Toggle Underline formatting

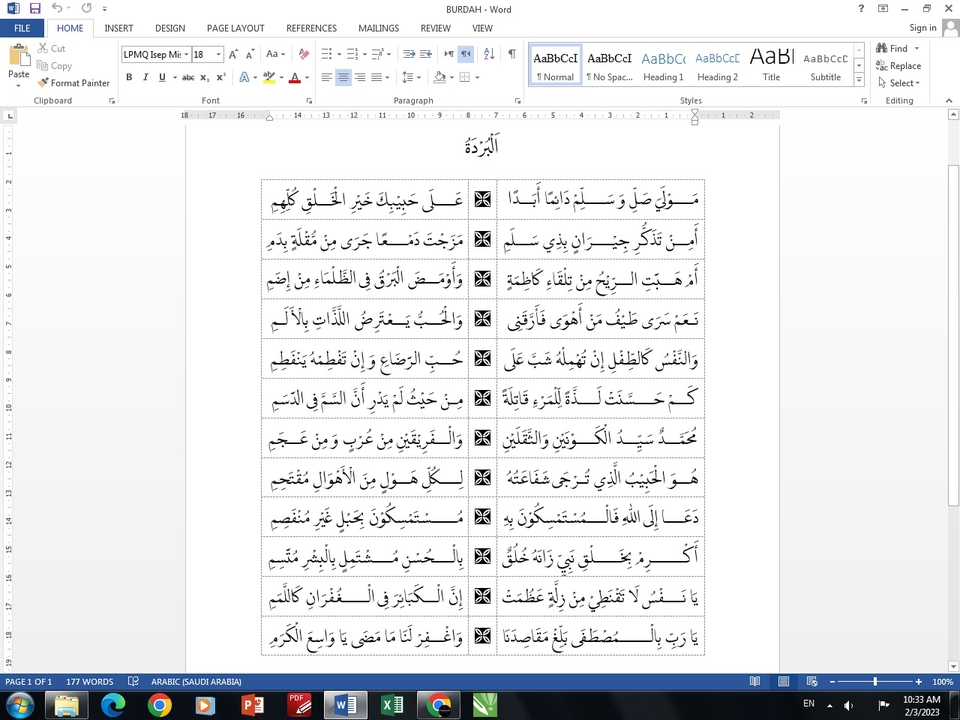click(162, 77)
